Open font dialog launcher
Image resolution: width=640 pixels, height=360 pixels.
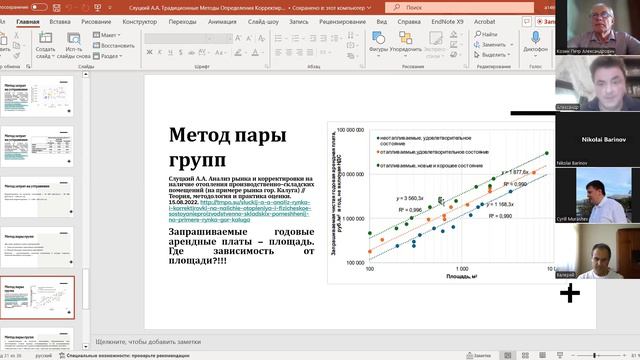[267, 66]
